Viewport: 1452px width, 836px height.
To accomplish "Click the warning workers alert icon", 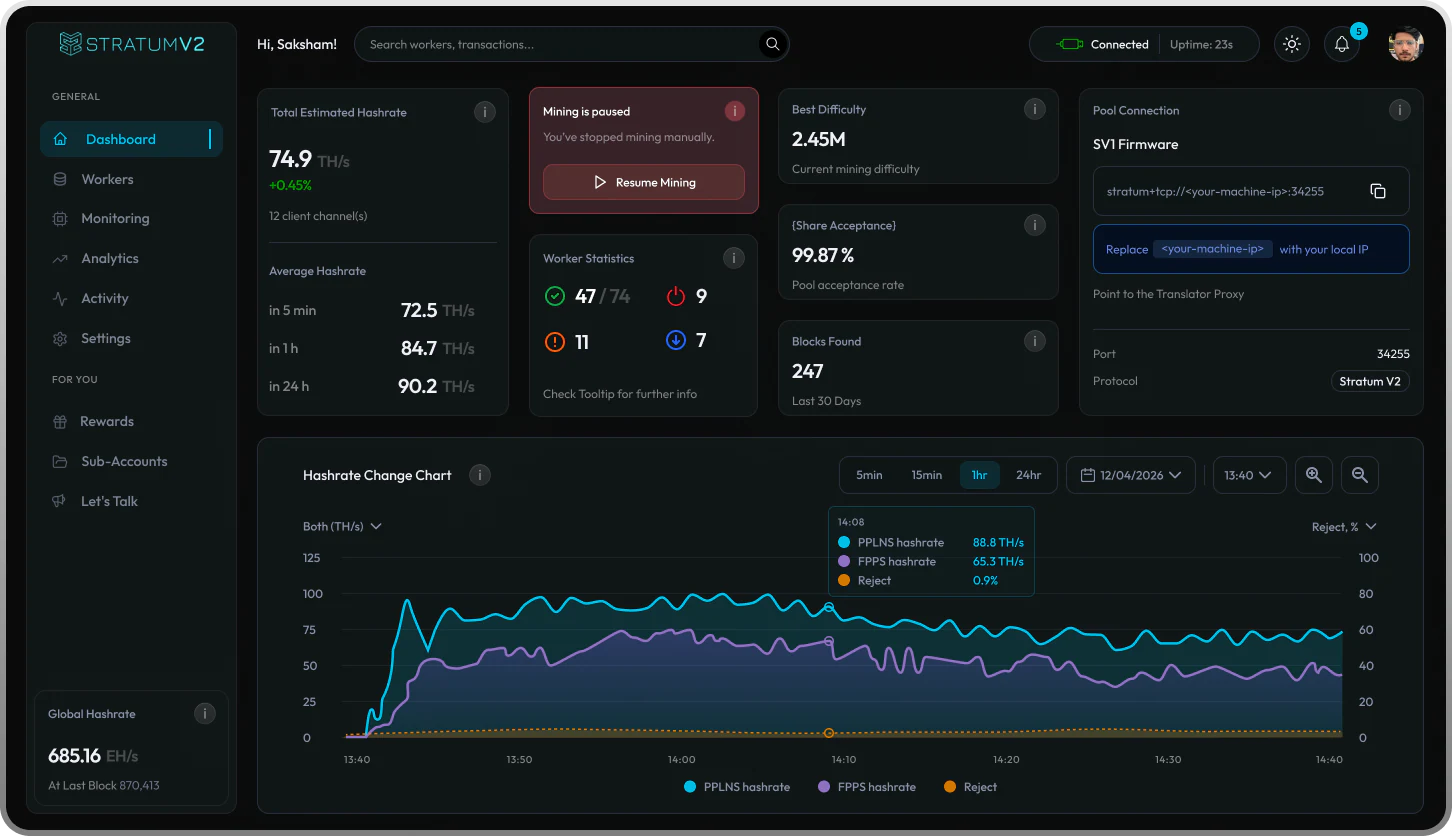I will [x=555, y=342].
